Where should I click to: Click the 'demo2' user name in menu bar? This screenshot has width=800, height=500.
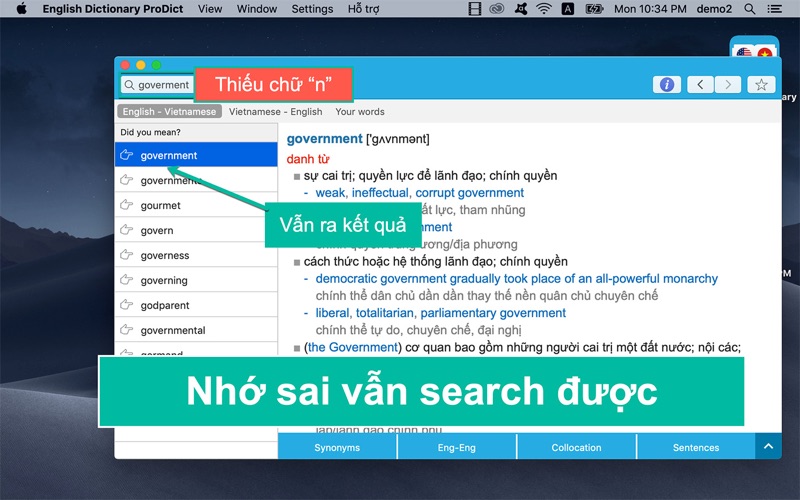[x=714, y=9]
